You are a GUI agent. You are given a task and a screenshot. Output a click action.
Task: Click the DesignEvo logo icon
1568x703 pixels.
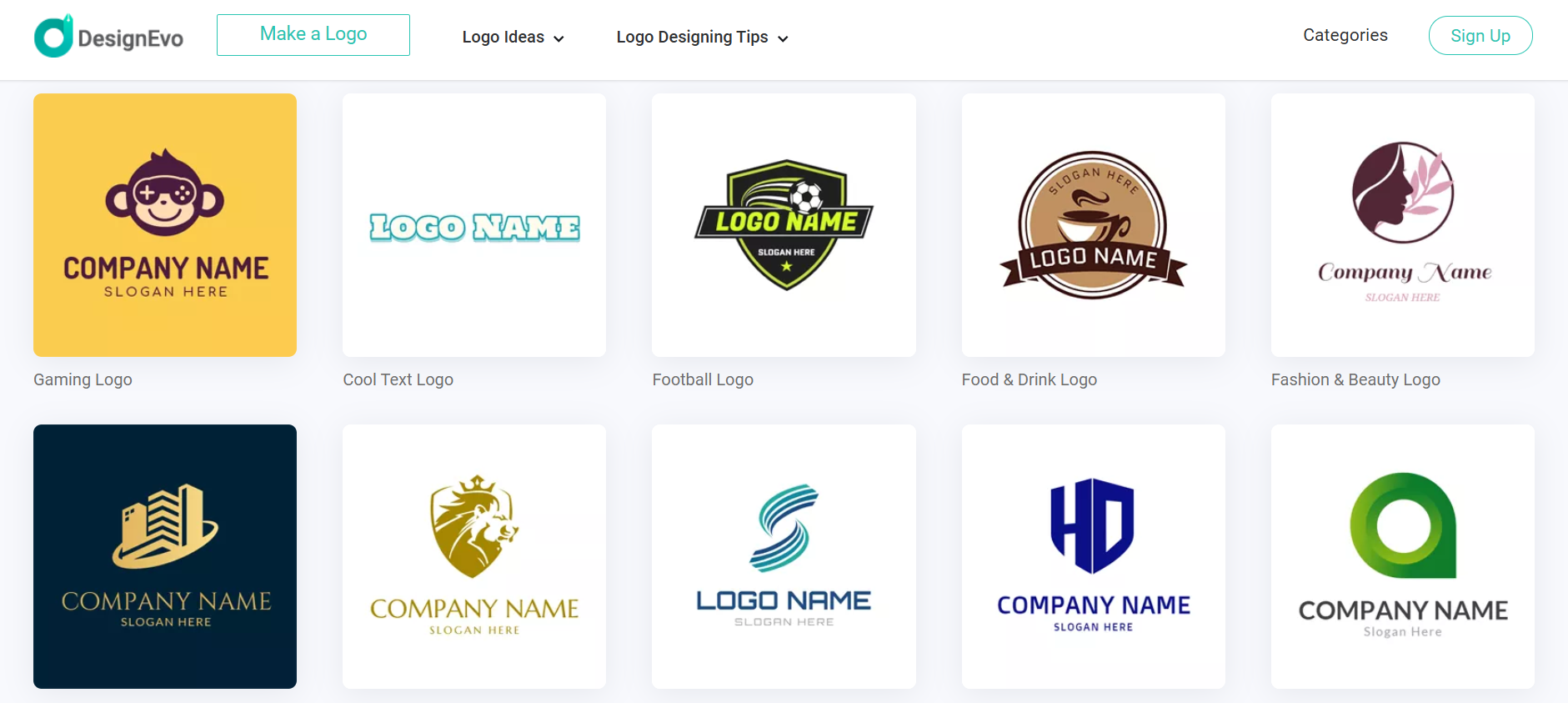(x=54, y=36)
